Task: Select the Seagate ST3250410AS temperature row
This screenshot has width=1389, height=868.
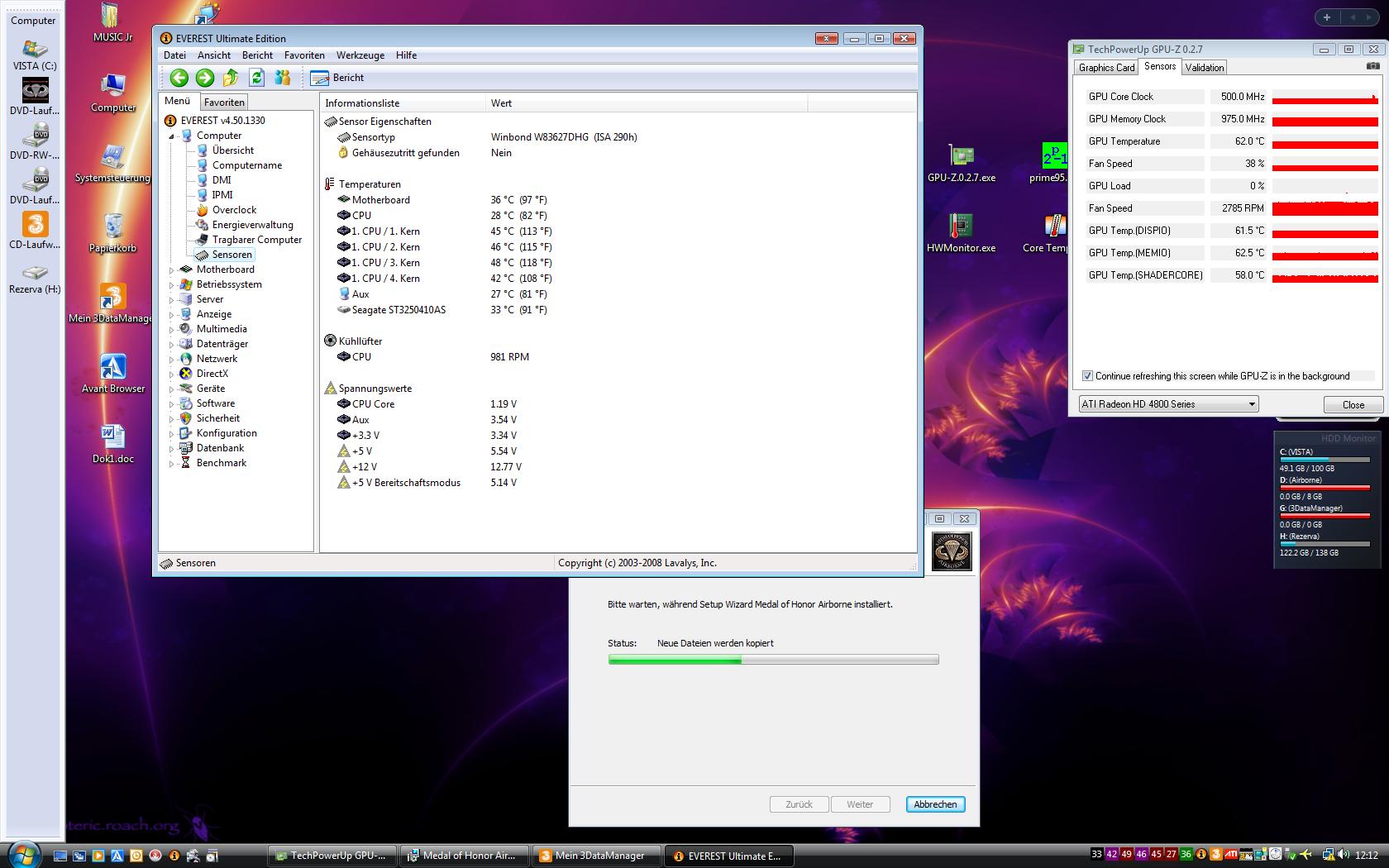Action: [442, 310]
